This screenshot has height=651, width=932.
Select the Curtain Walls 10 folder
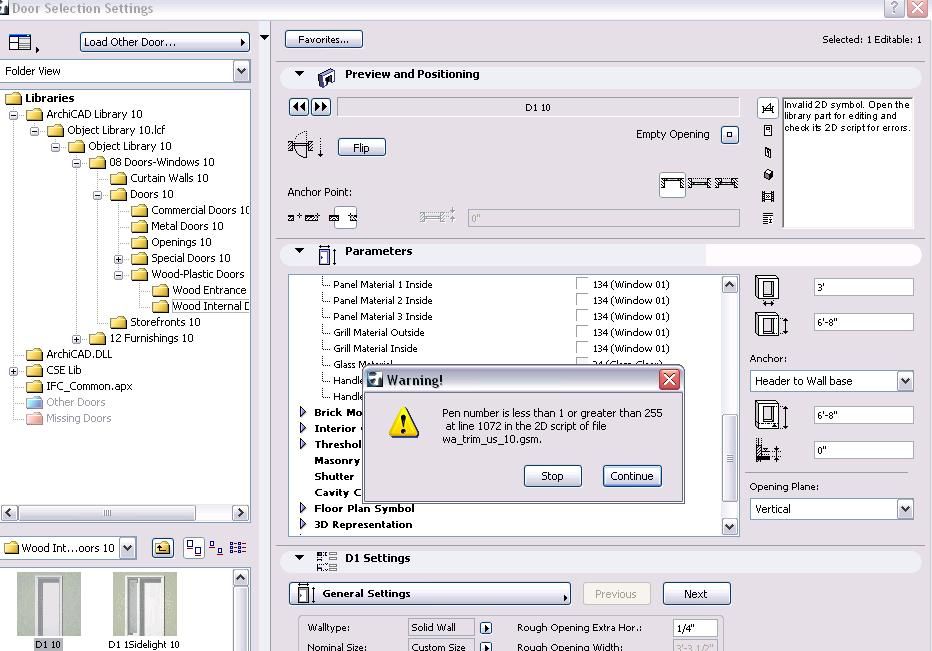169,178
